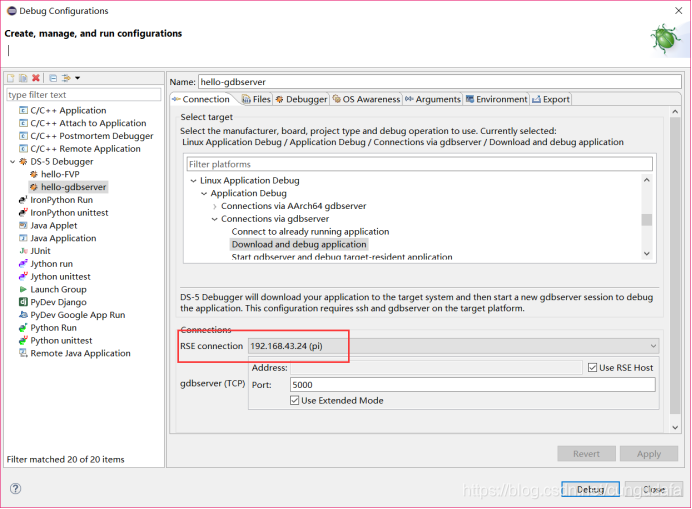Toggle the Use Extended Mode checkbox
Image resolution: width=692 pixels, height=509 pixels.
point(294,401)
